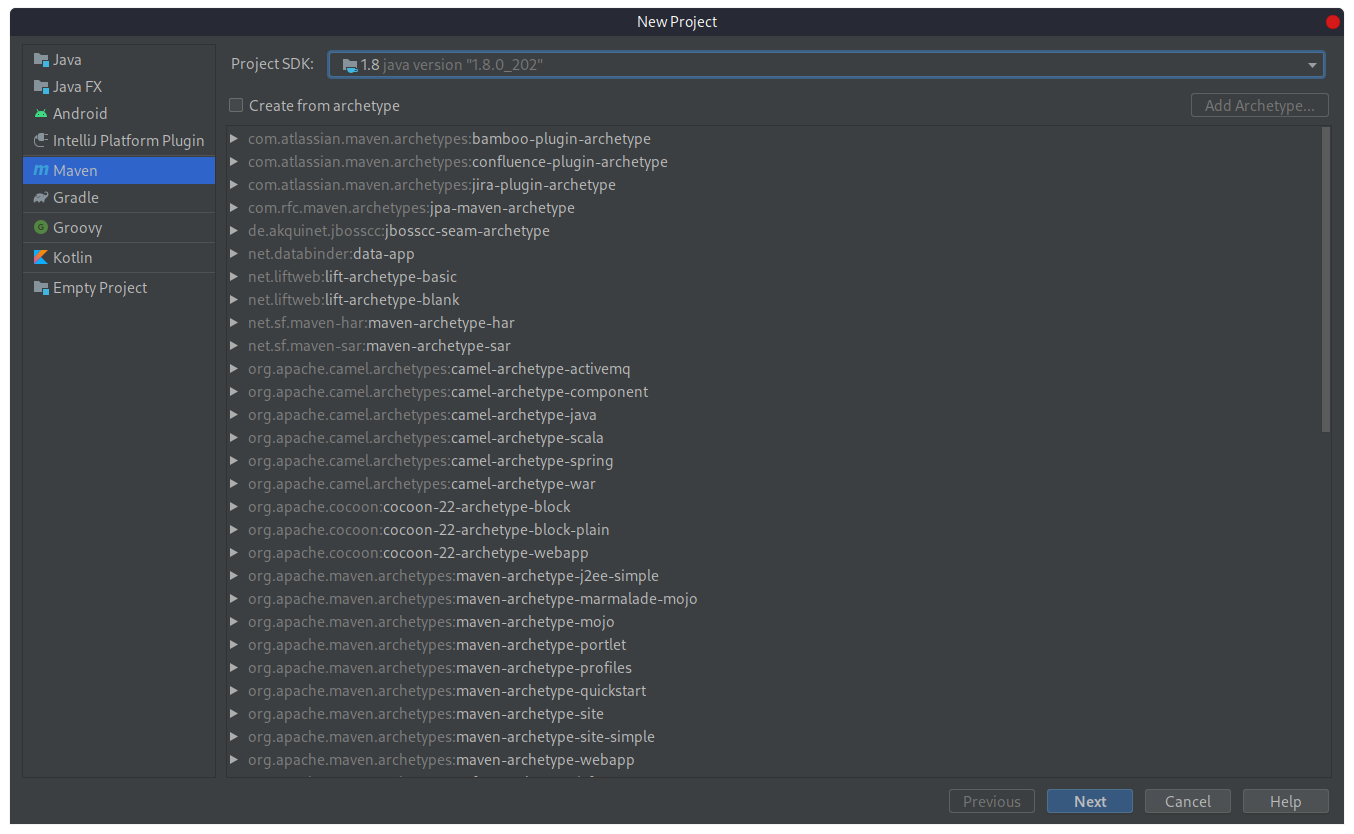This screenshot has height=834, width=1354.
Task: Enable the Create from archetype checkbox
Action: click(236, 105)
